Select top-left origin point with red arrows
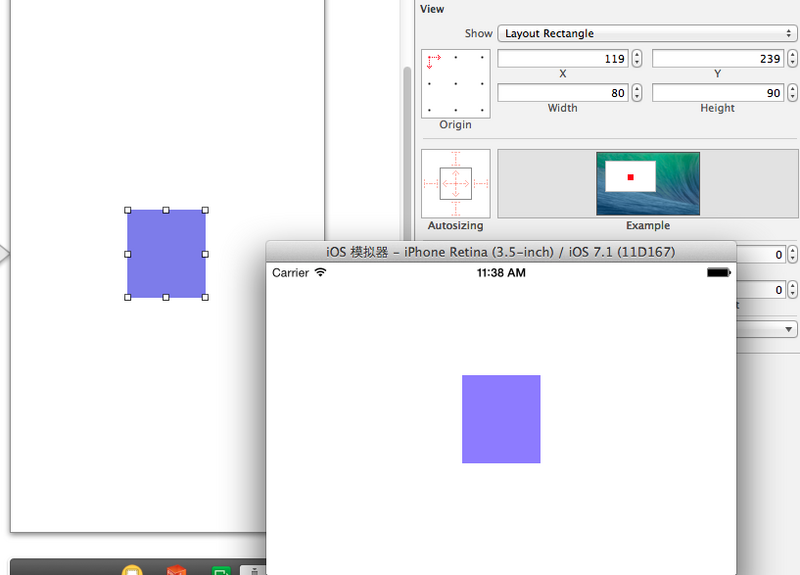This screenshot has height=575, width=800. click(433, 61)
